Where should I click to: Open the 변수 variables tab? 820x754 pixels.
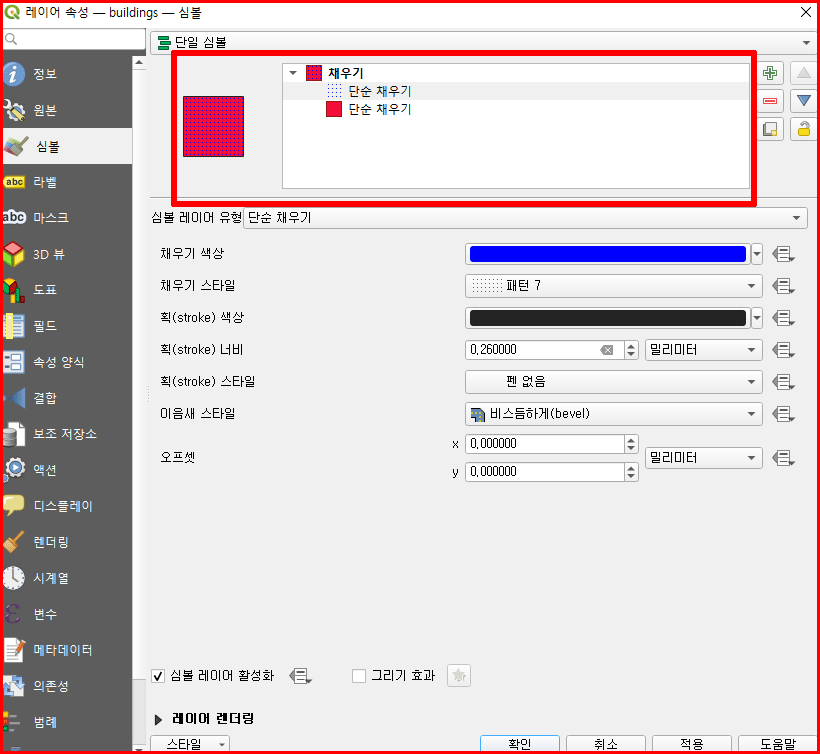(x=67, y=614)
